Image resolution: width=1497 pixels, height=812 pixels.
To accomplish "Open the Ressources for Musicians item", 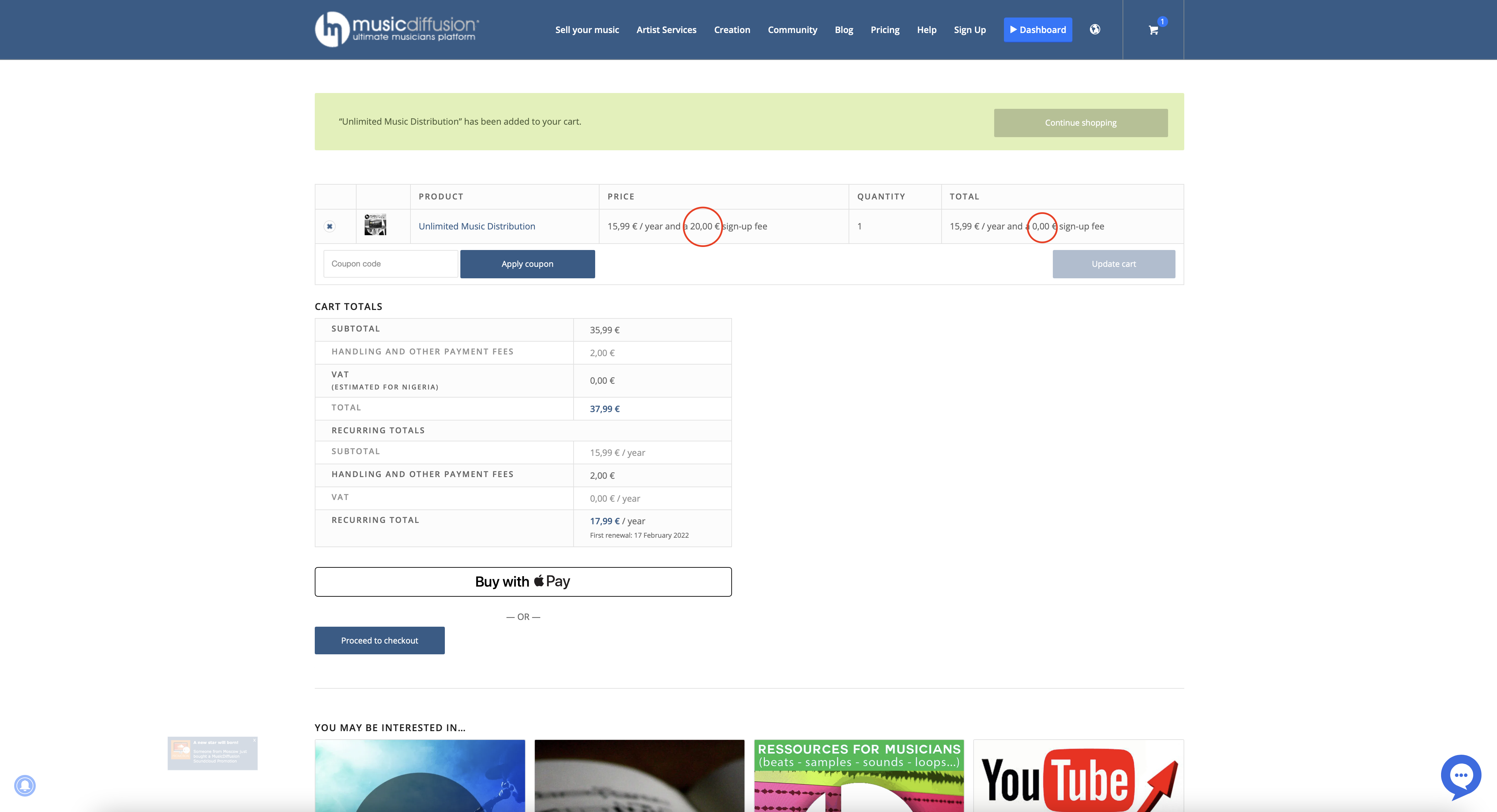I will [x=858, y=775].
